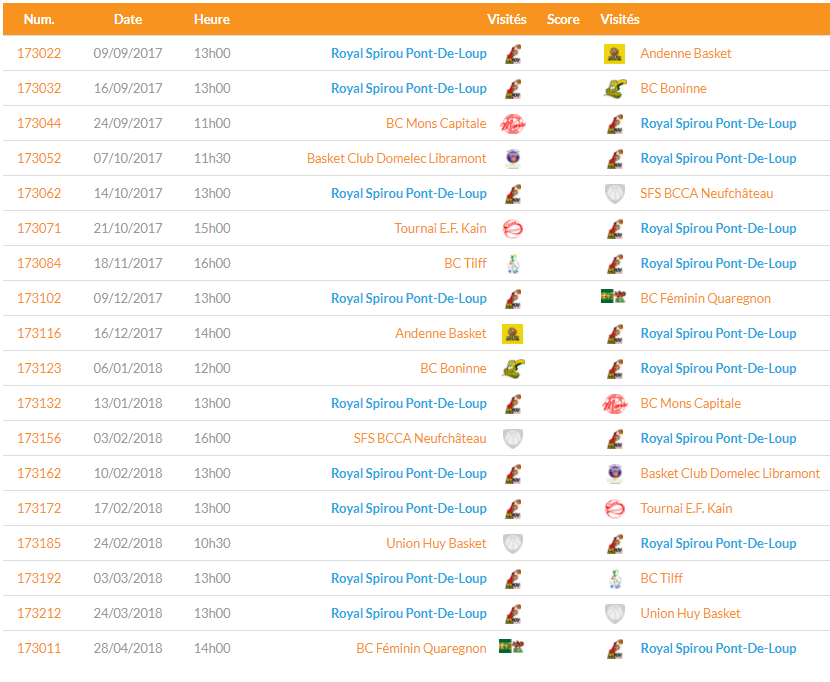This screenshot has width=830, height=682.
Task: Open SFS BCCA Neufchâteau in match 173062
Action: [707, 193]
